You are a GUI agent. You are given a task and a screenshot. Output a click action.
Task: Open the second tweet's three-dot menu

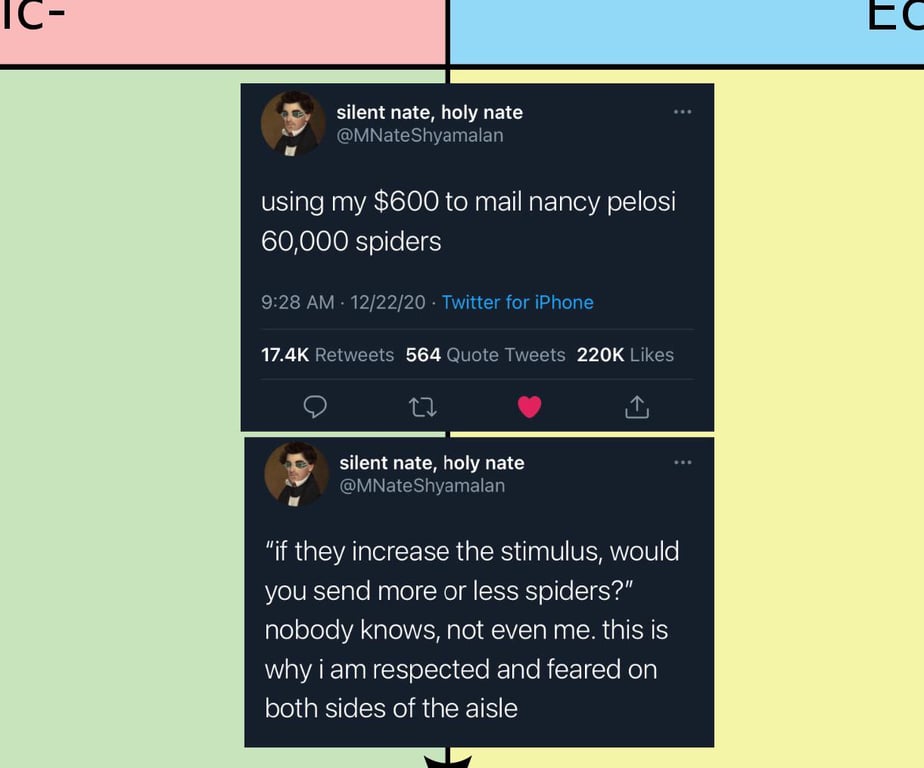pos(682,462)
